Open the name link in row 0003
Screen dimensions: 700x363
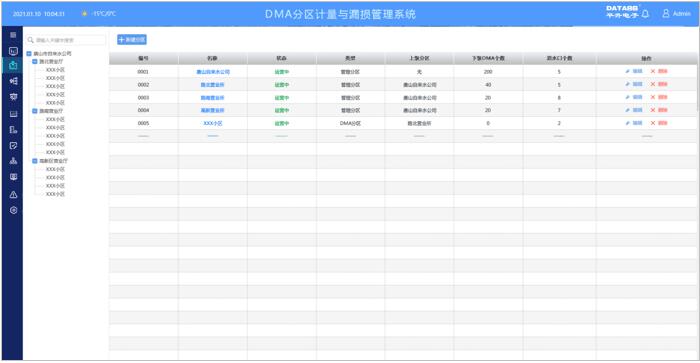pos(212,98)
